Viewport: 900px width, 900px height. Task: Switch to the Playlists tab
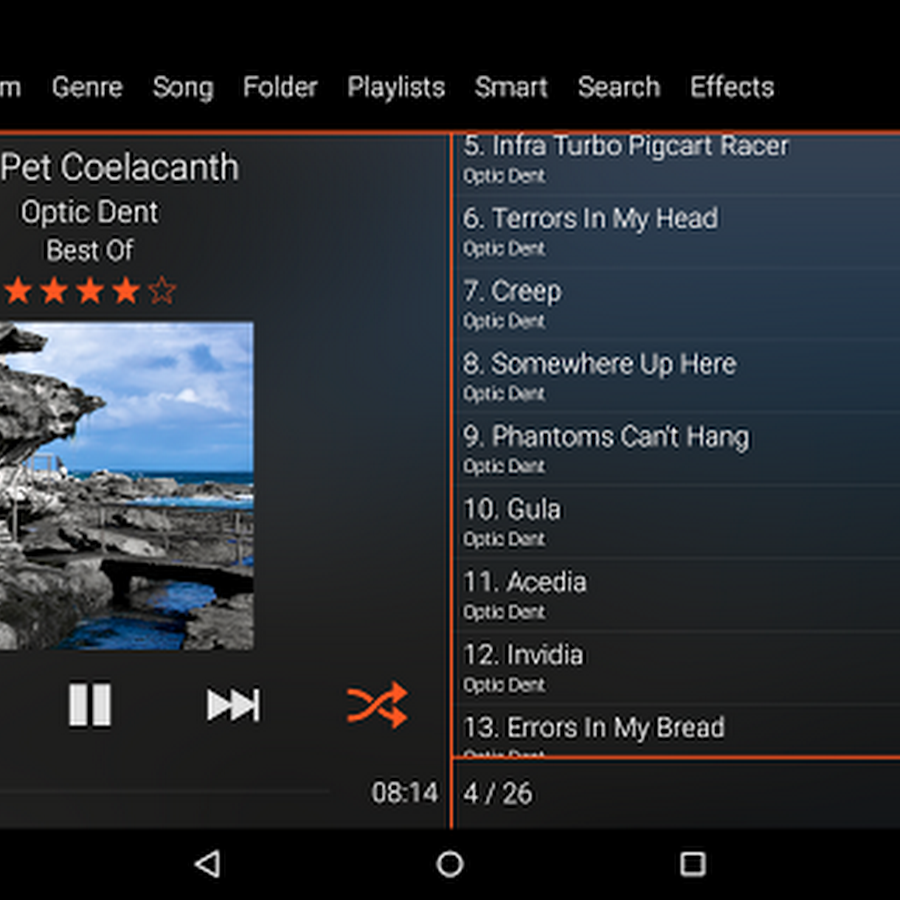(396, 87)
